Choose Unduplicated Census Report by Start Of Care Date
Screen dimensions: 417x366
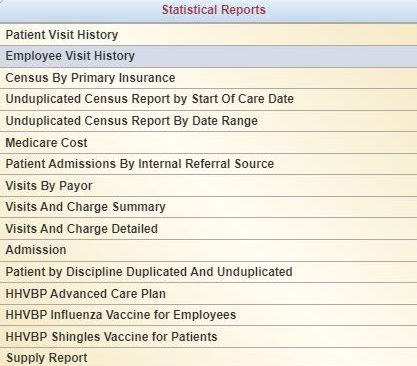208,99
